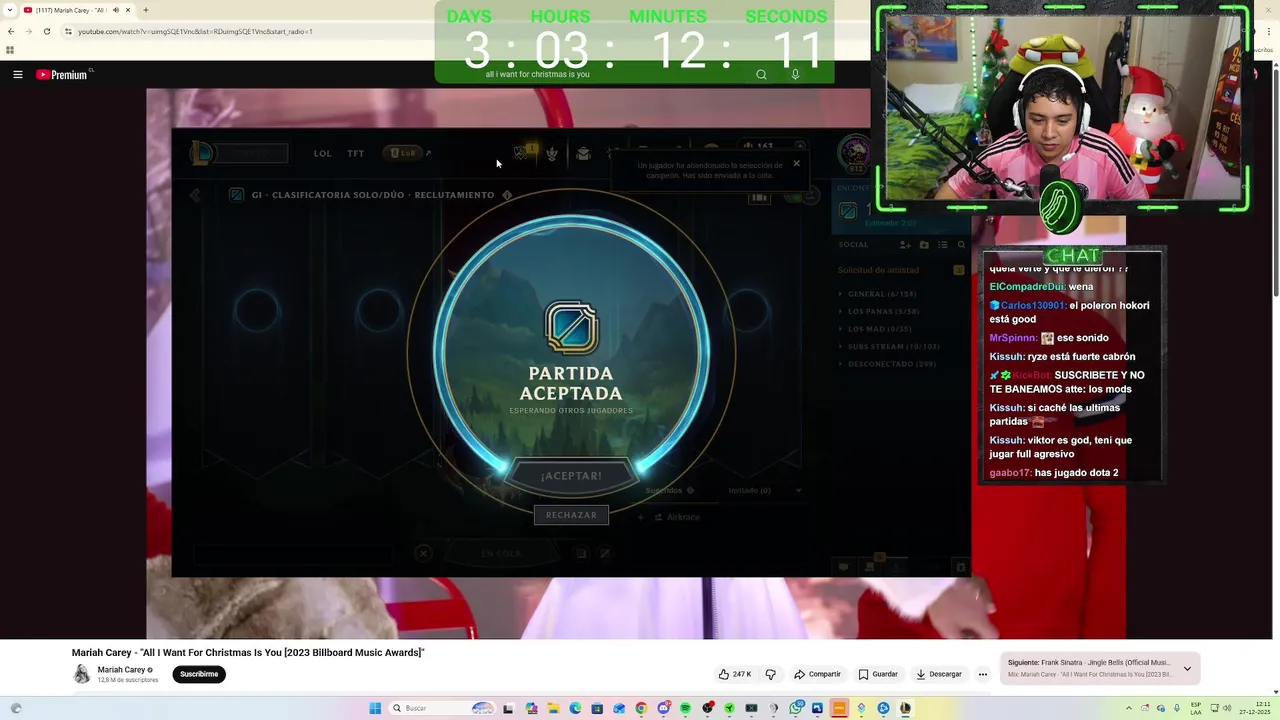Show ranked queue info icon

pos(507,195)
